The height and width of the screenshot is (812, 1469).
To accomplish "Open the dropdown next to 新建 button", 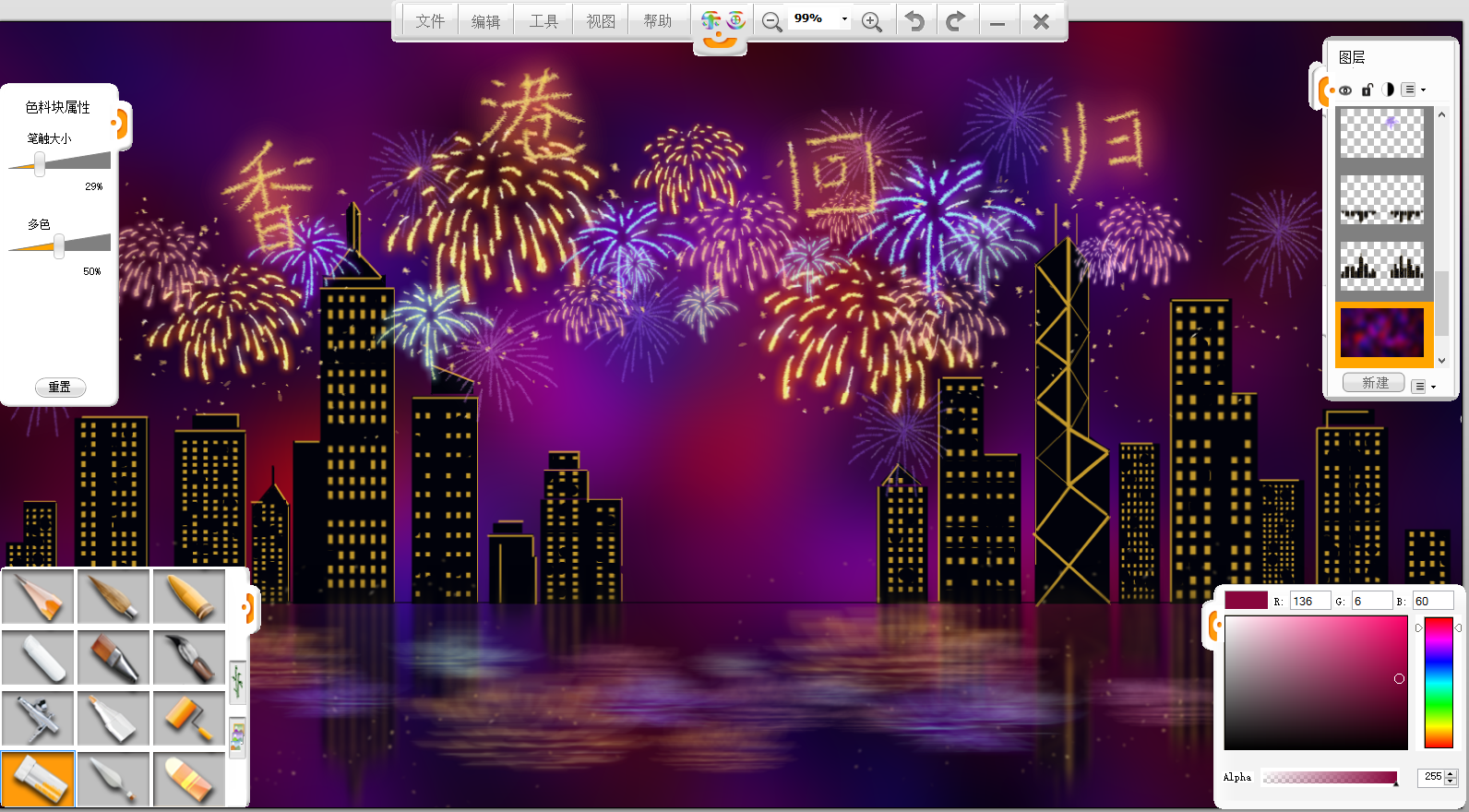I will 1424,387.
